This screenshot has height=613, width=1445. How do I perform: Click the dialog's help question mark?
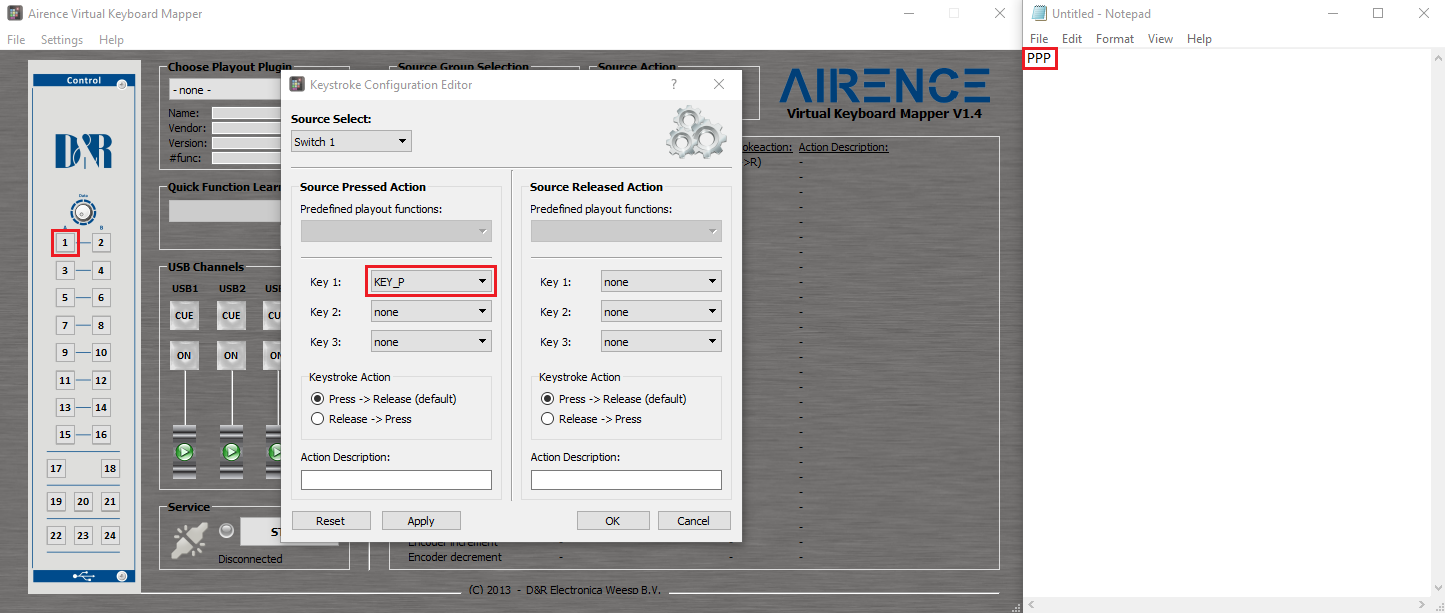click(x=673, y=85)
